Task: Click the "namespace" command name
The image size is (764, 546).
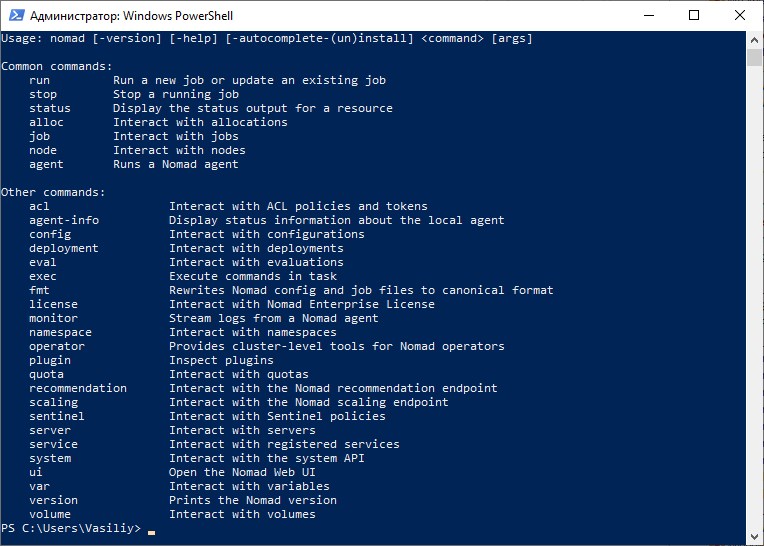Action: coord(60,332)
